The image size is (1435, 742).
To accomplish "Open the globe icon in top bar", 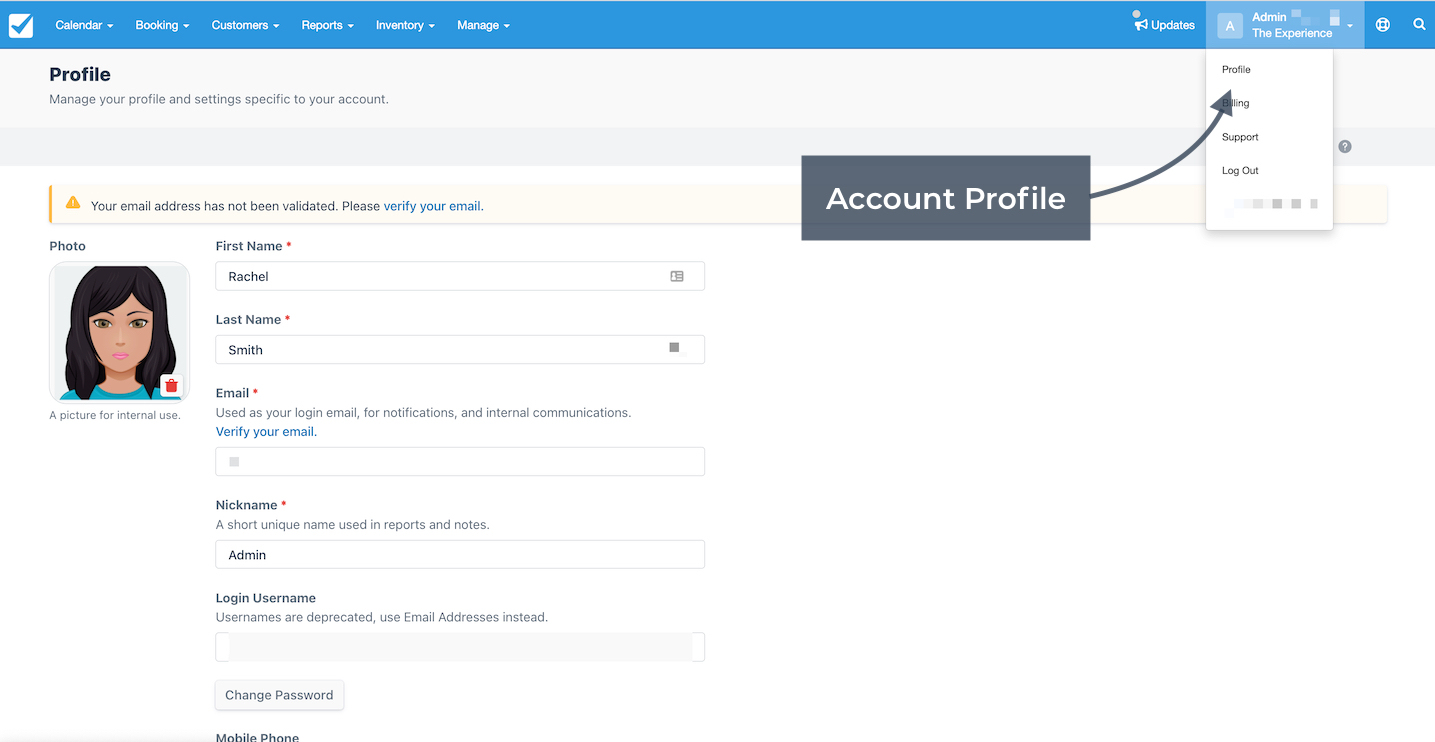I will pyautogui.click(x=1383, y=25).
